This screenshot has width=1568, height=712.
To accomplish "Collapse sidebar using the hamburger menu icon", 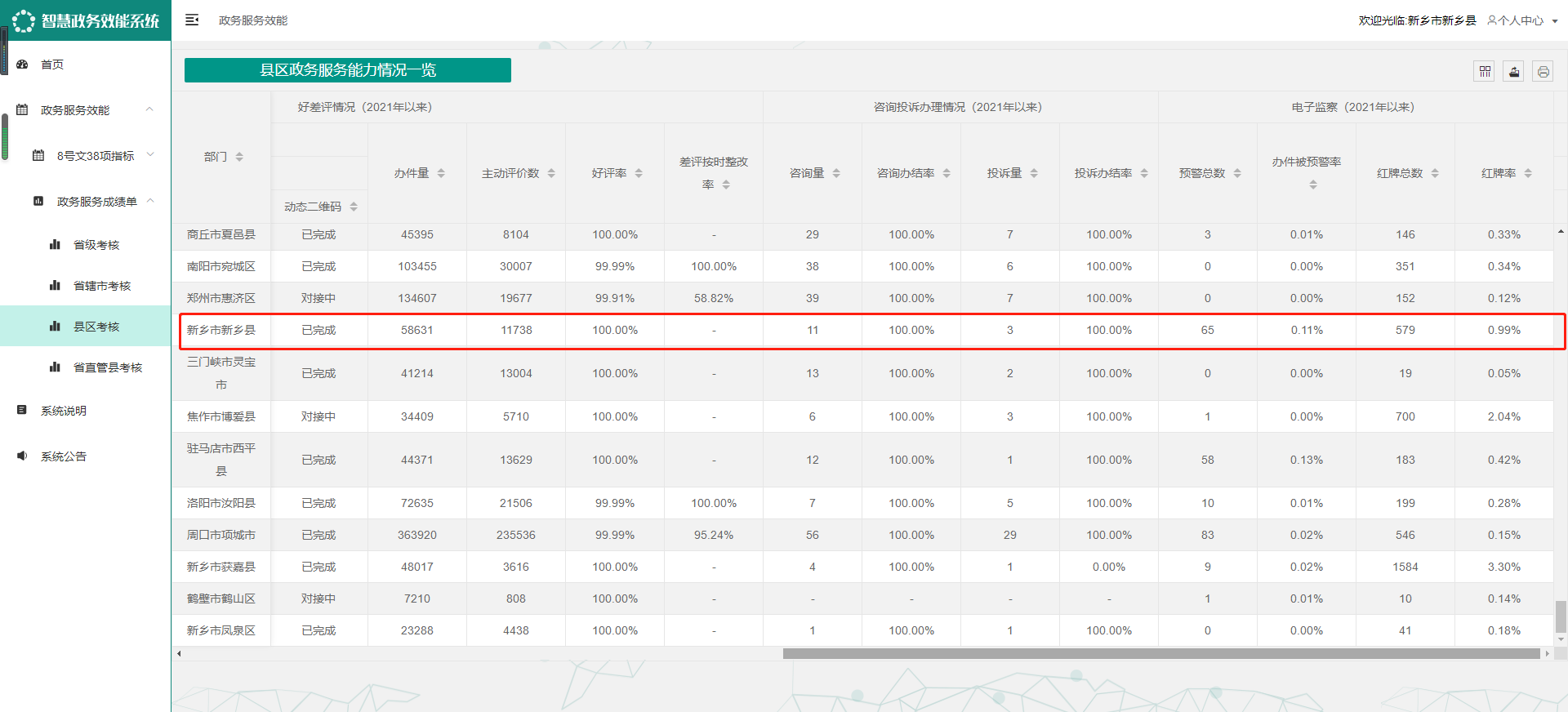I will (192, 20).
